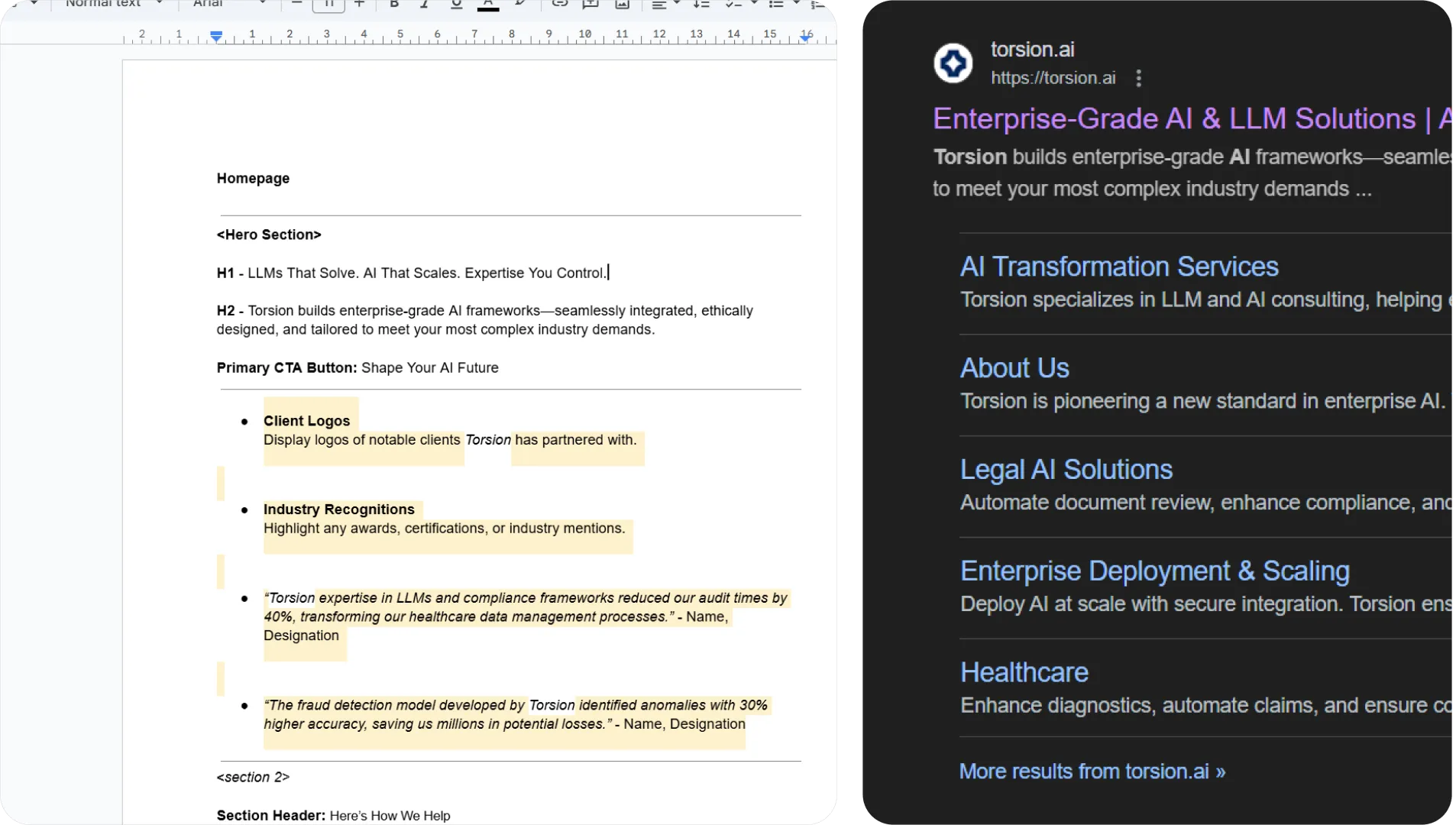
Task: Click the Highlight any awards line
Action: 444,529
